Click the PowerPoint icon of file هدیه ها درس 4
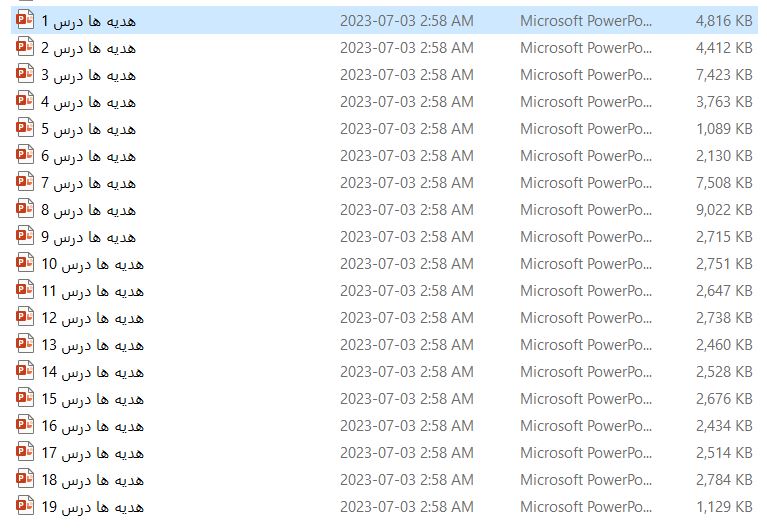The width and height of the screenshot is (767, 532). (25, 101)
